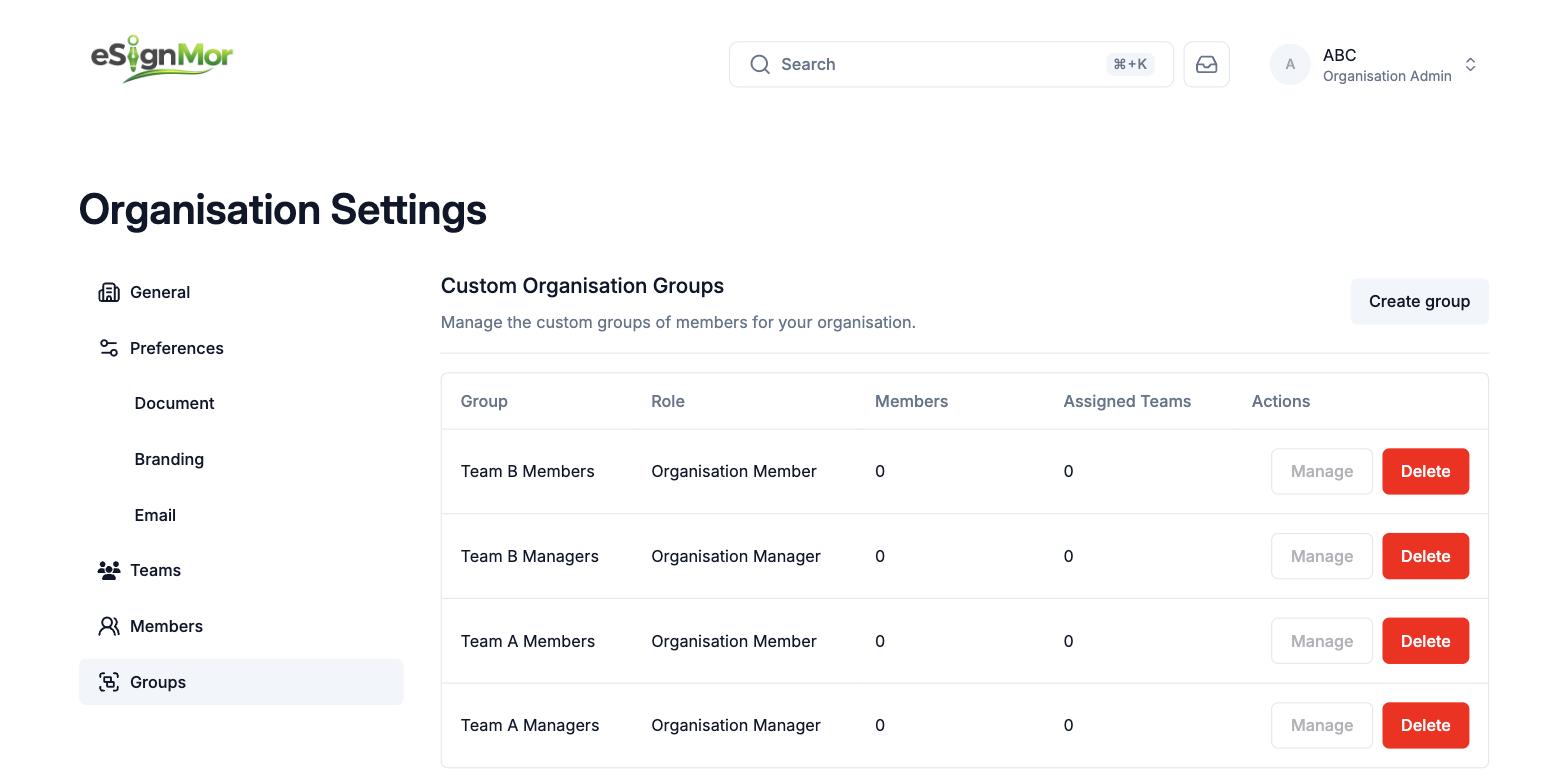
Task: Select the 'Team B Members' group name
Action: (x=527, y=471)
